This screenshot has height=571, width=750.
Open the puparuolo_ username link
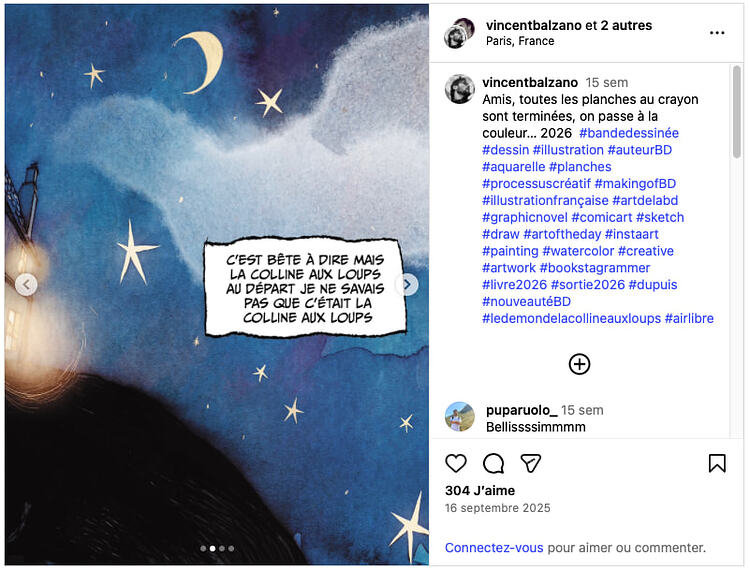point(521,410)
